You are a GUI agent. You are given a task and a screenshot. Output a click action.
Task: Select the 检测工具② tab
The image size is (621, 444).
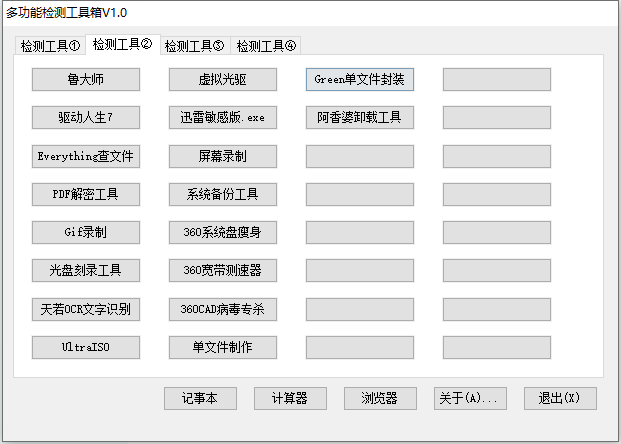122,44
